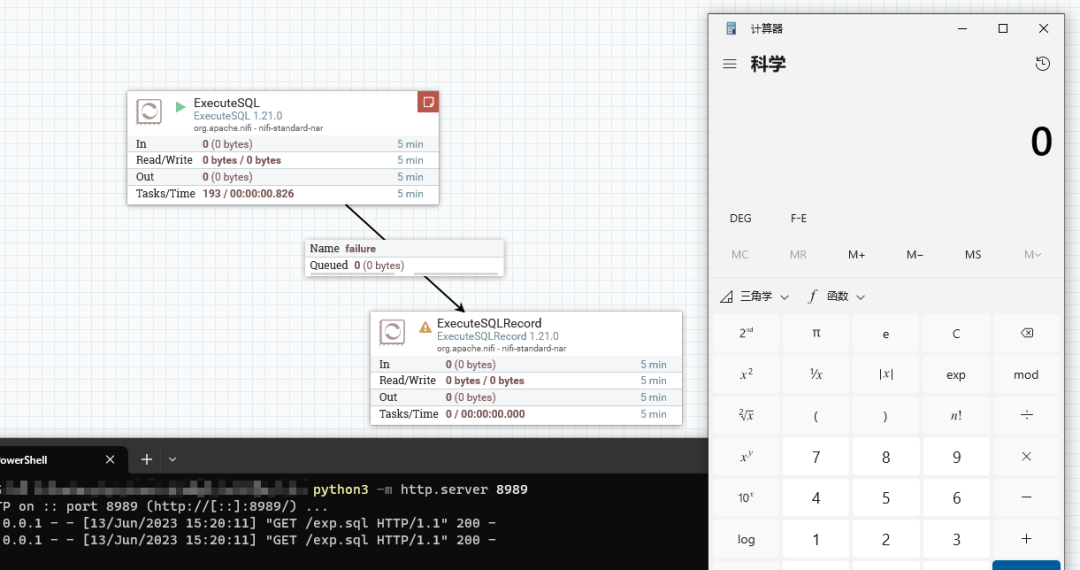This screenshot has width=1080, height=570.
Task: Click the green running indicator on ExecuteSQL
Action: pos(180,107)
